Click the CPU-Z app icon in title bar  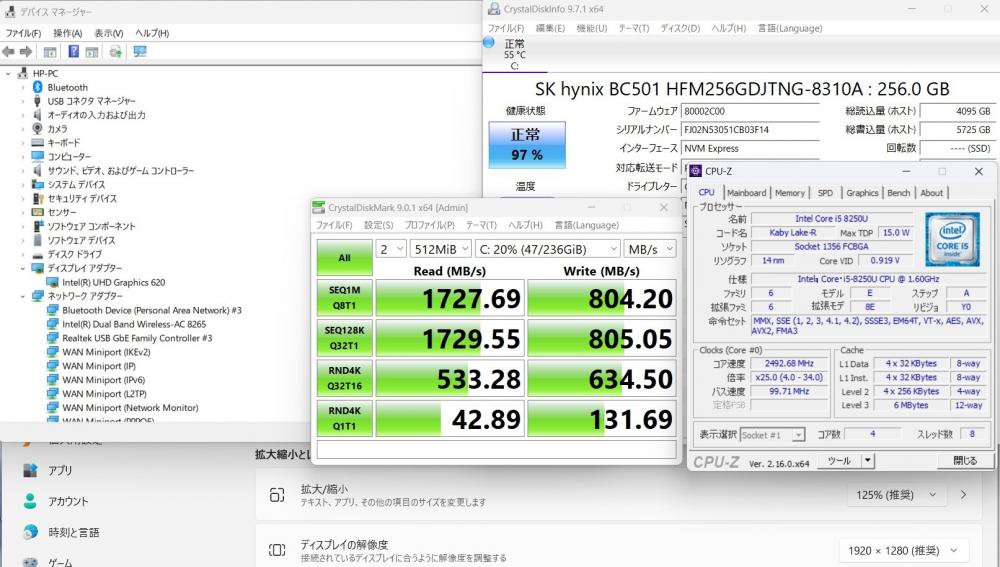pos(696,171)
